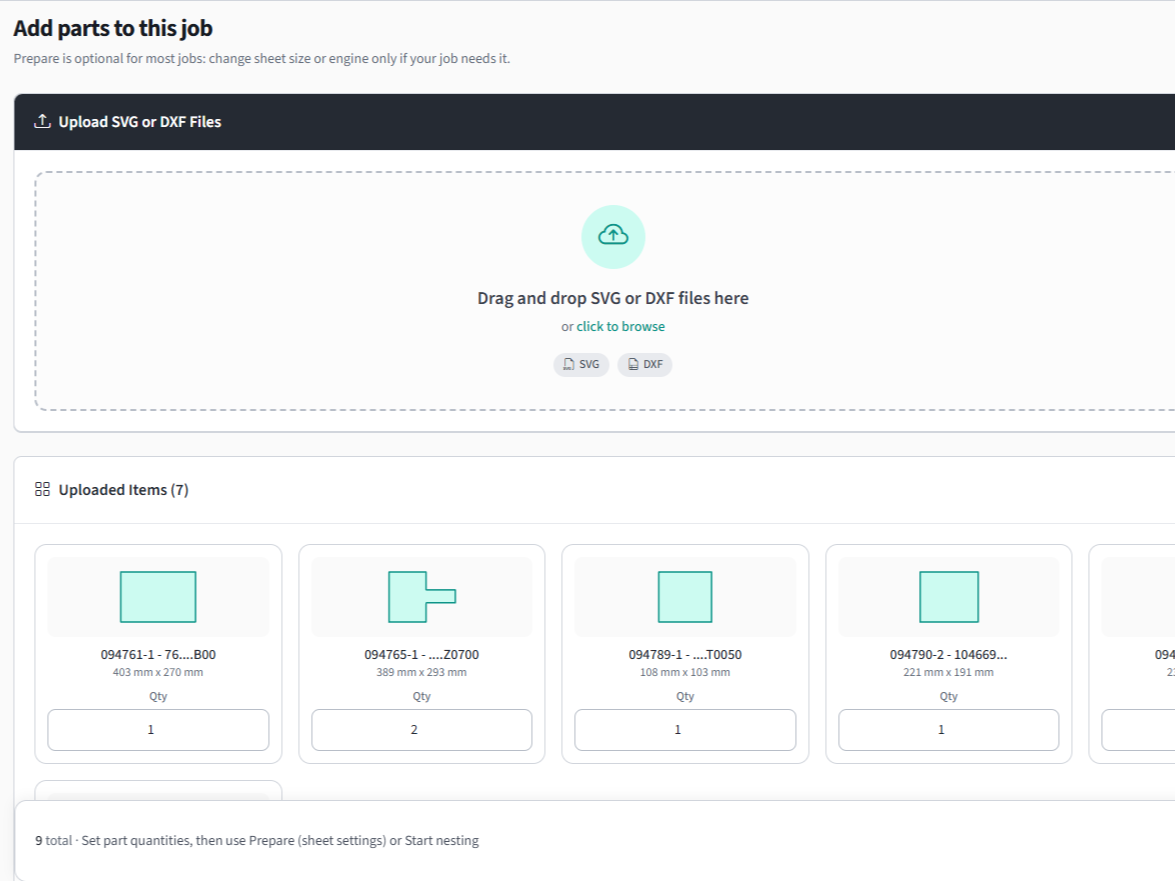Click the 094765-1 - ....Z0700 part name
Image resolution: width=1175 pixels, height=881 pixels.
pyautogui.click(x=421, y=655)
